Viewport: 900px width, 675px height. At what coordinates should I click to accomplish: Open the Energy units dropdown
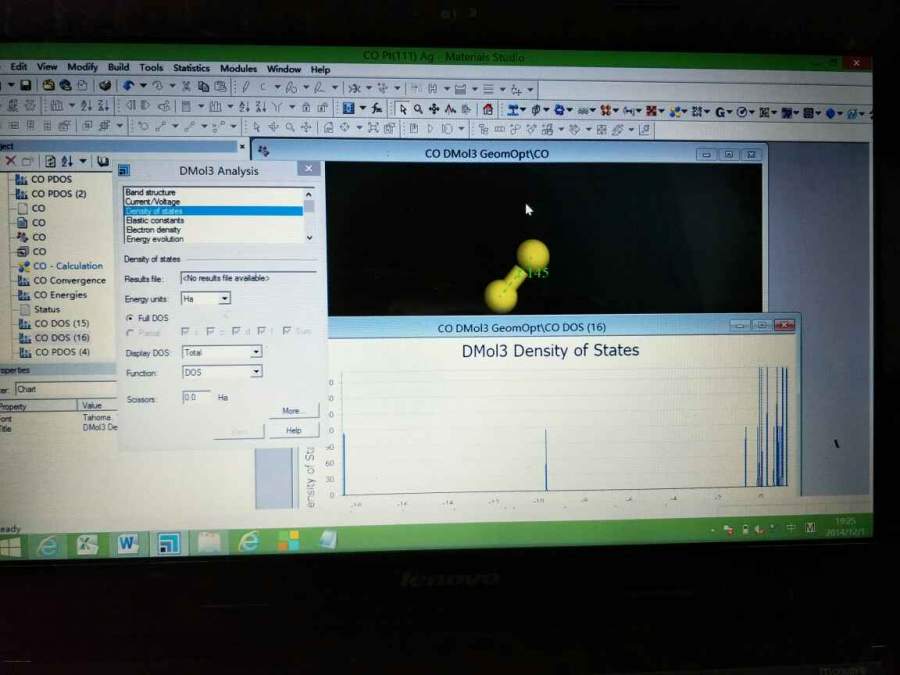click(224, 298)
